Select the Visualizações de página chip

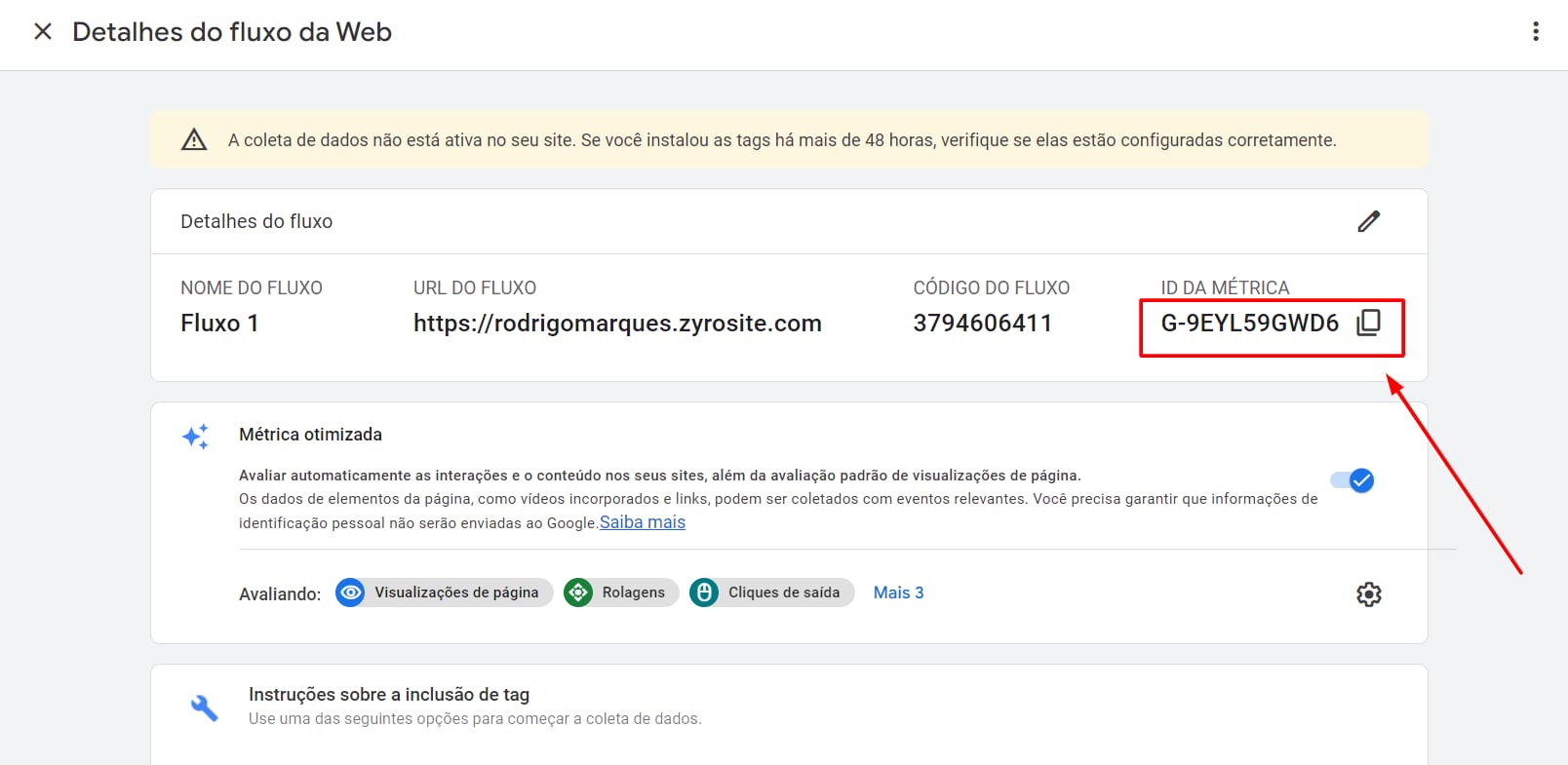456,593
